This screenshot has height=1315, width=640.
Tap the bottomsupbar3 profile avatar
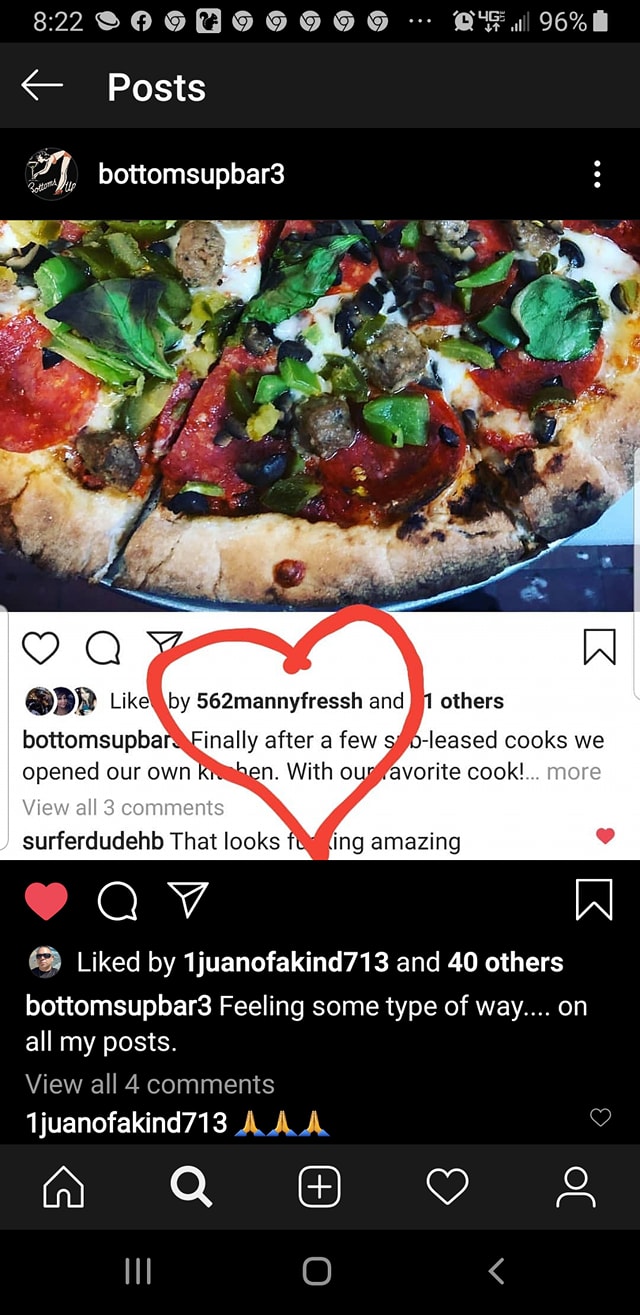point(51,174)
